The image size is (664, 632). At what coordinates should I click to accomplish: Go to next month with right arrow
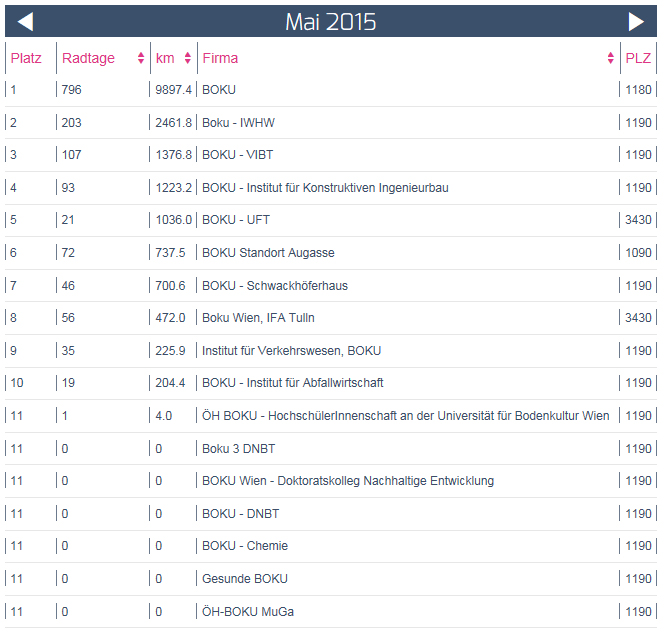click(636, 22)
